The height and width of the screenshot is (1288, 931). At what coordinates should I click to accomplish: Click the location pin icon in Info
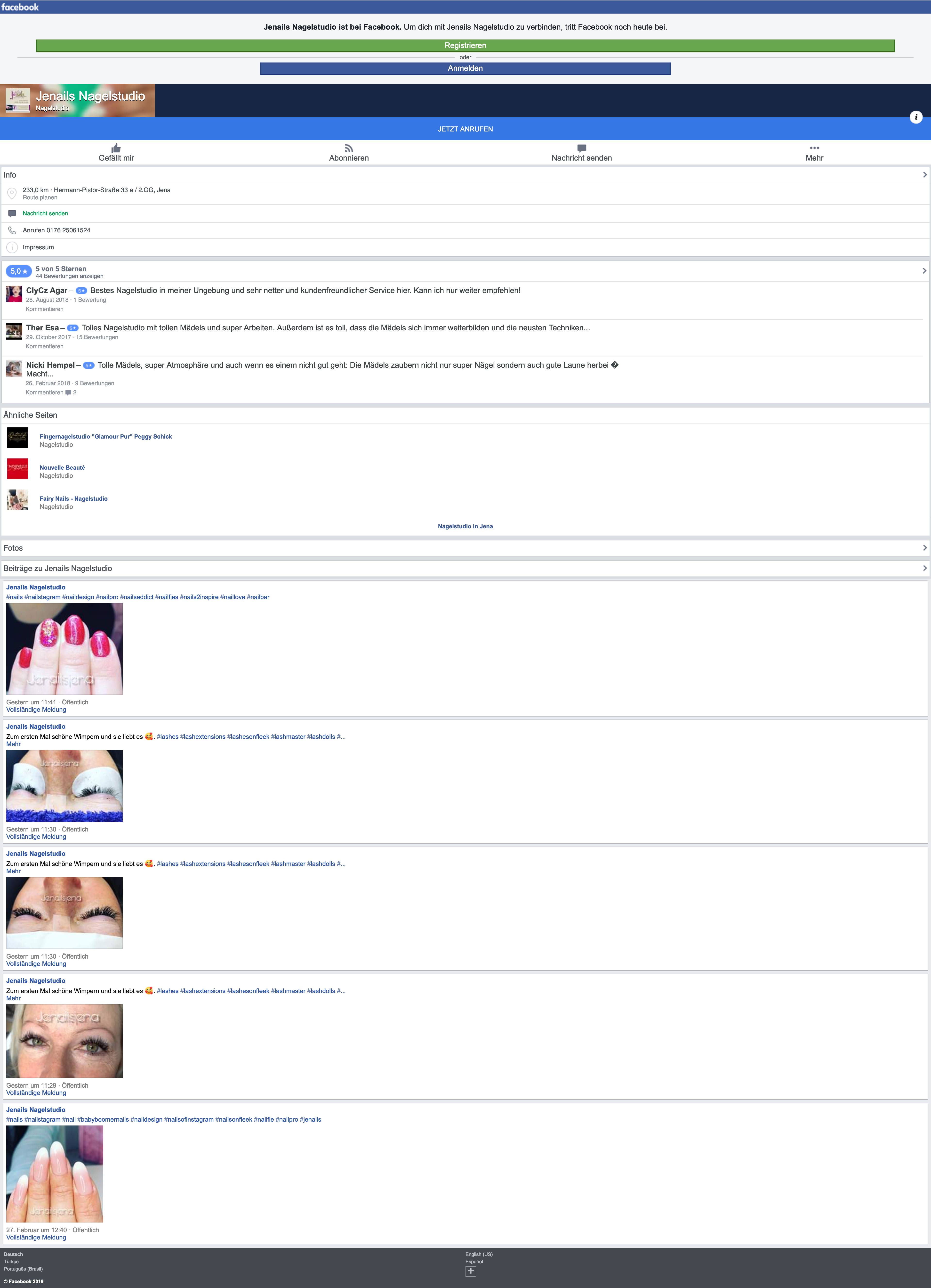point(11,194)
